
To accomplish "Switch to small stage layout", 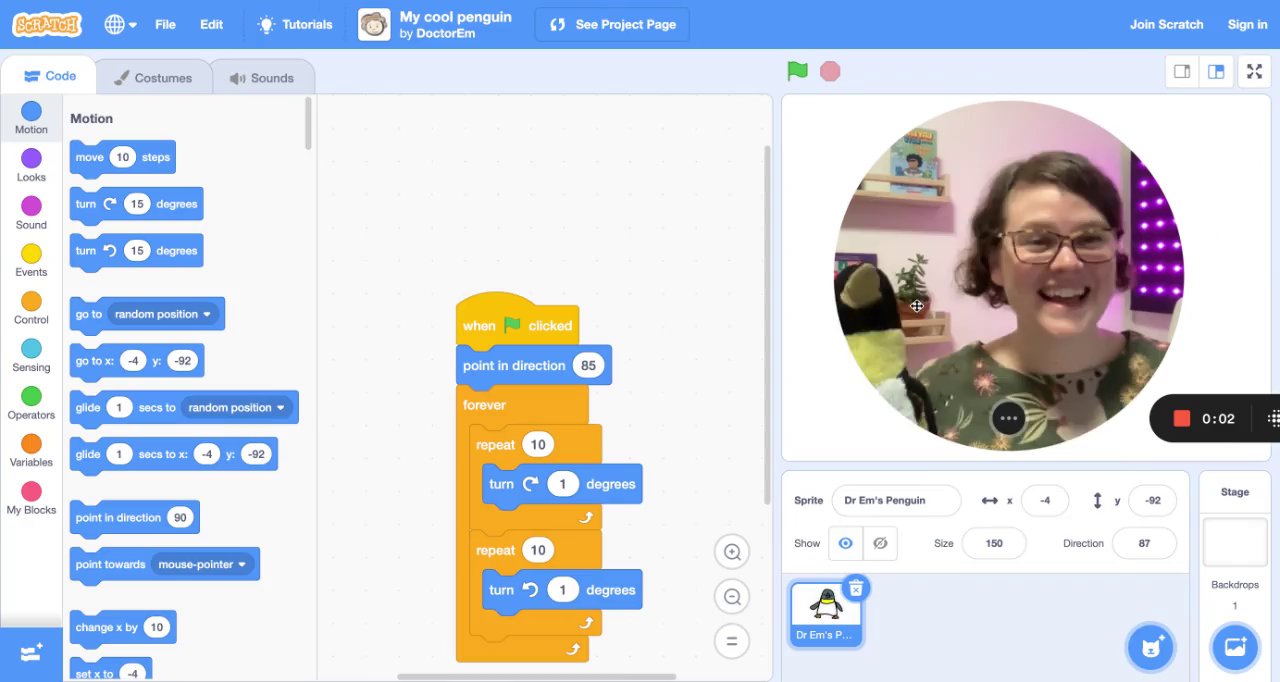I will (1182, 71).
